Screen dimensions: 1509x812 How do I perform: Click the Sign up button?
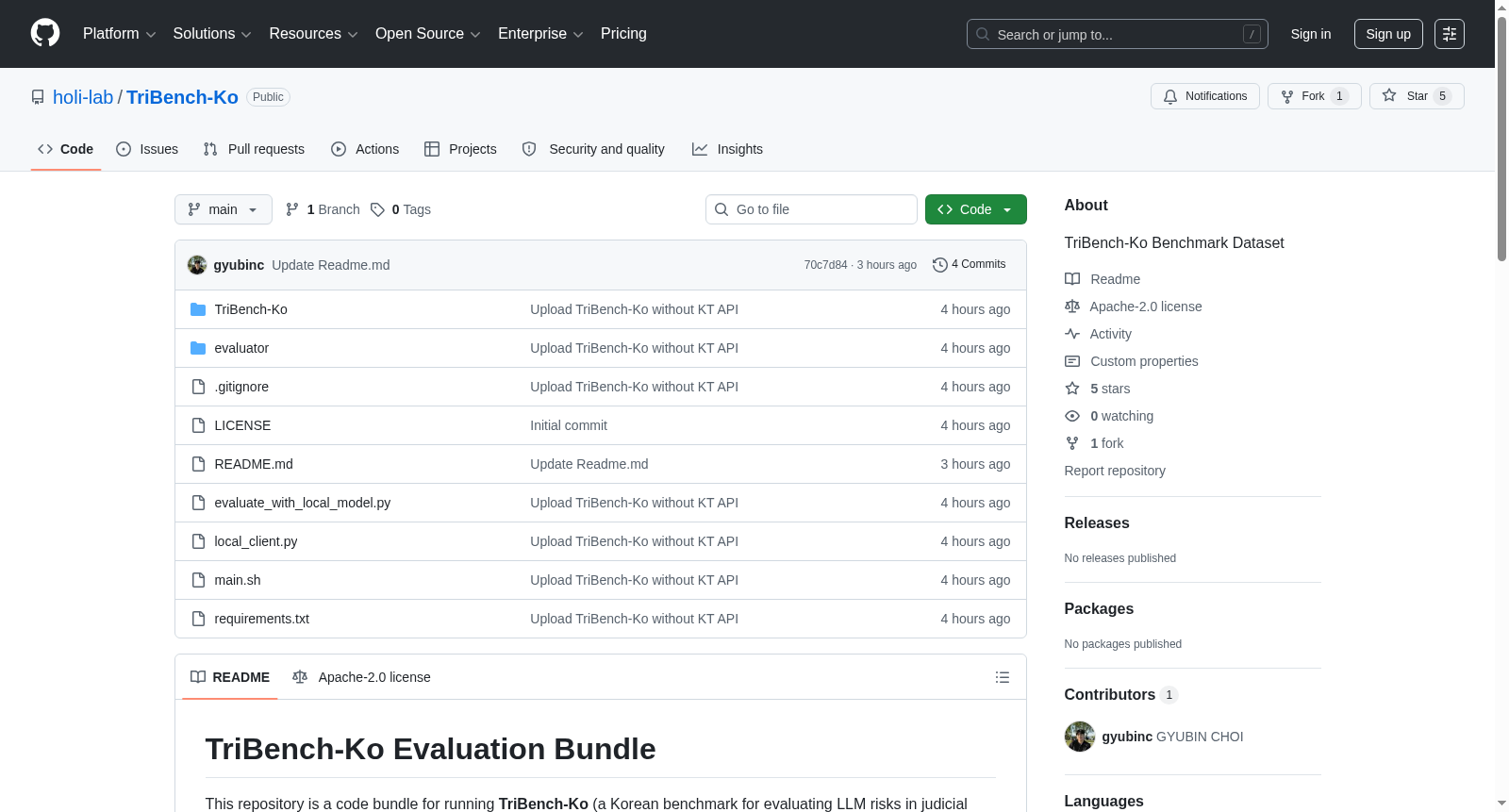click(x=1388, y=34)
